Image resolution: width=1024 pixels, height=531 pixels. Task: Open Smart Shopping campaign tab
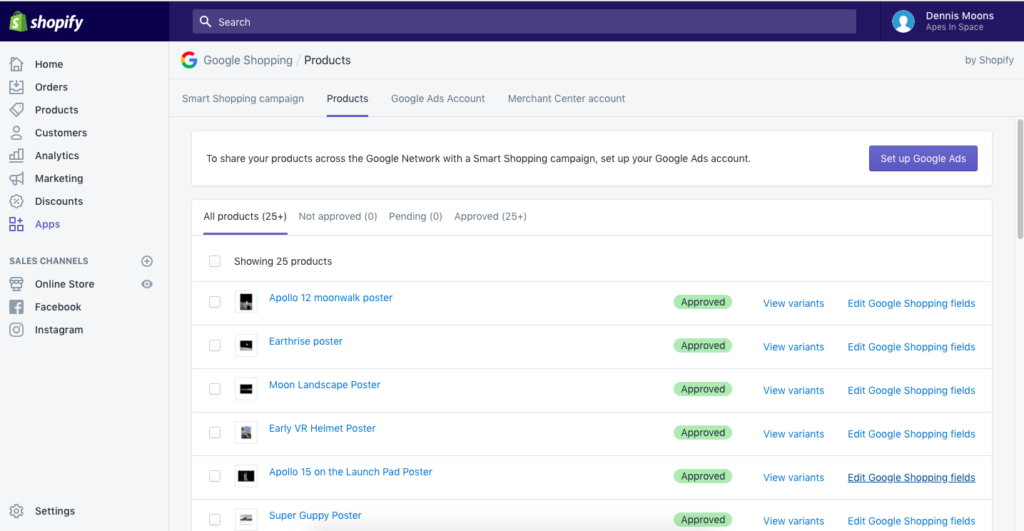pos(243,99)
